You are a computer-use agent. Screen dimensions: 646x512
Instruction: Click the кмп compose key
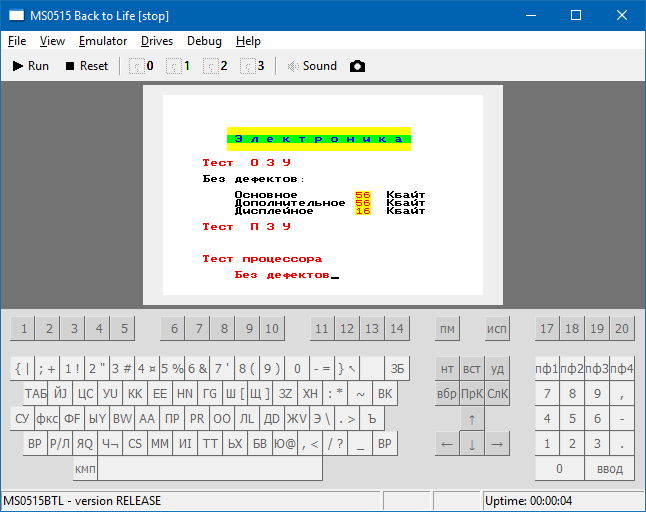85,468
